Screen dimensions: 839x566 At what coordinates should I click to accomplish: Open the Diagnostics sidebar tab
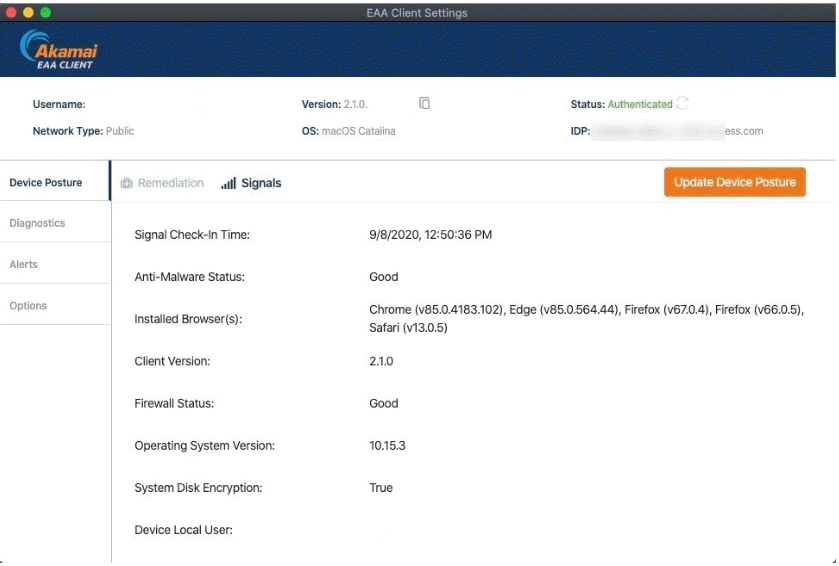click(x=38, y=223)
